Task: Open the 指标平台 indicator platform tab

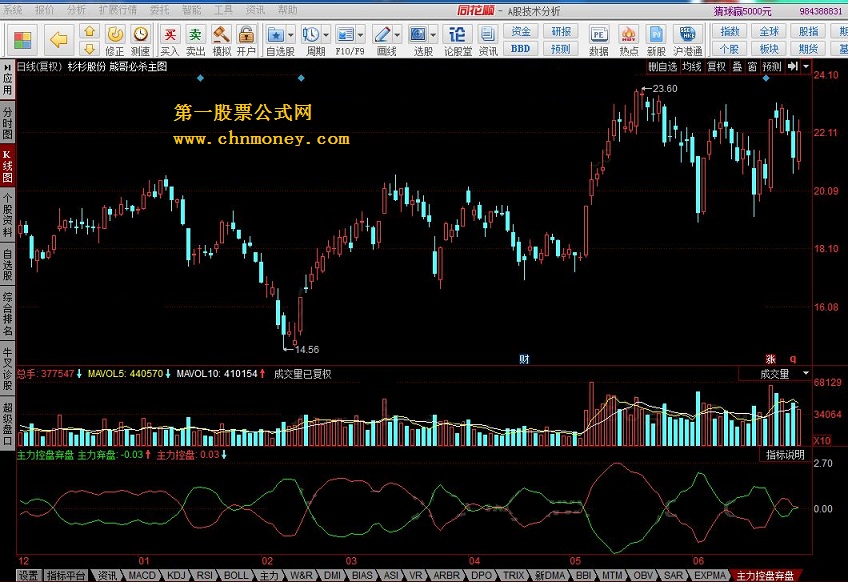Action: click(66, 576)
